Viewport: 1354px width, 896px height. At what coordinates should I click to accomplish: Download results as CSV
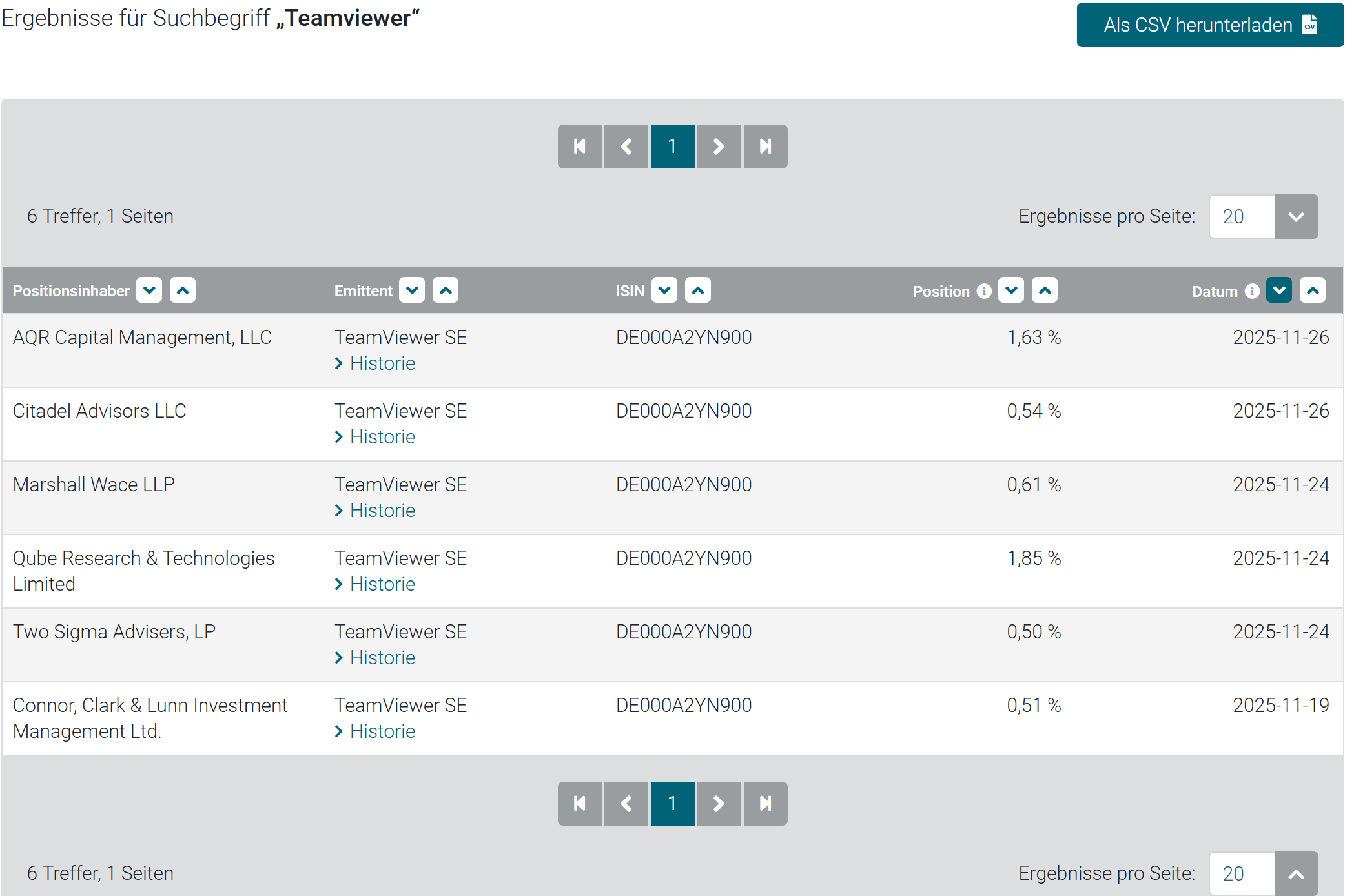coord(1210,25)
